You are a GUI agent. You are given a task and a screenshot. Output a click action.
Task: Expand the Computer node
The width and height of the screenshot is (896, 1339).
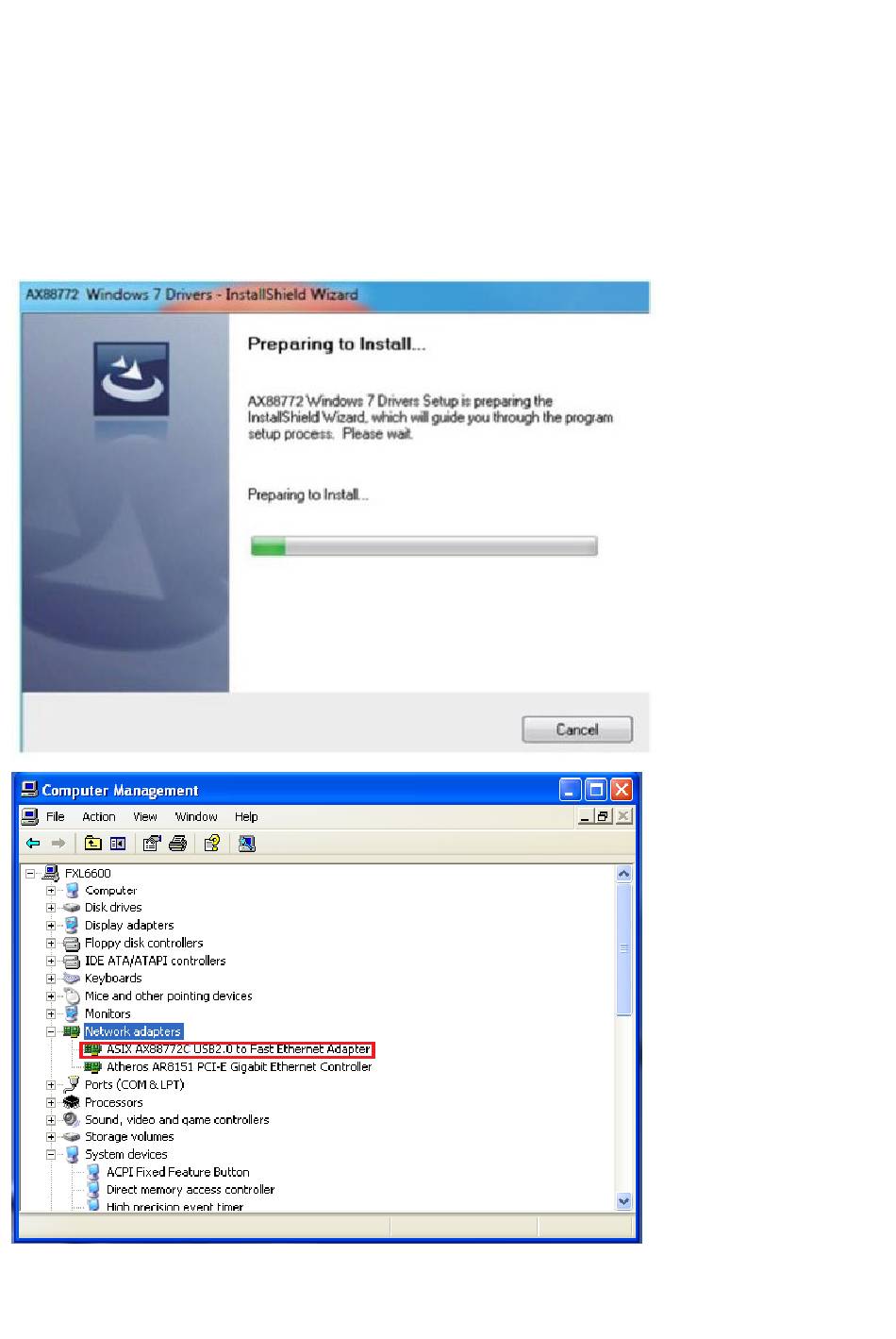(x=51, y=891)
